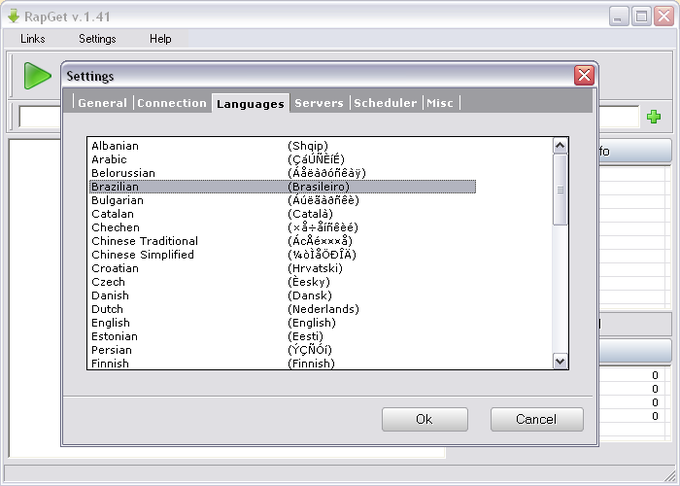Select English in the language list
Screen dimensions: 680x486
282,323
